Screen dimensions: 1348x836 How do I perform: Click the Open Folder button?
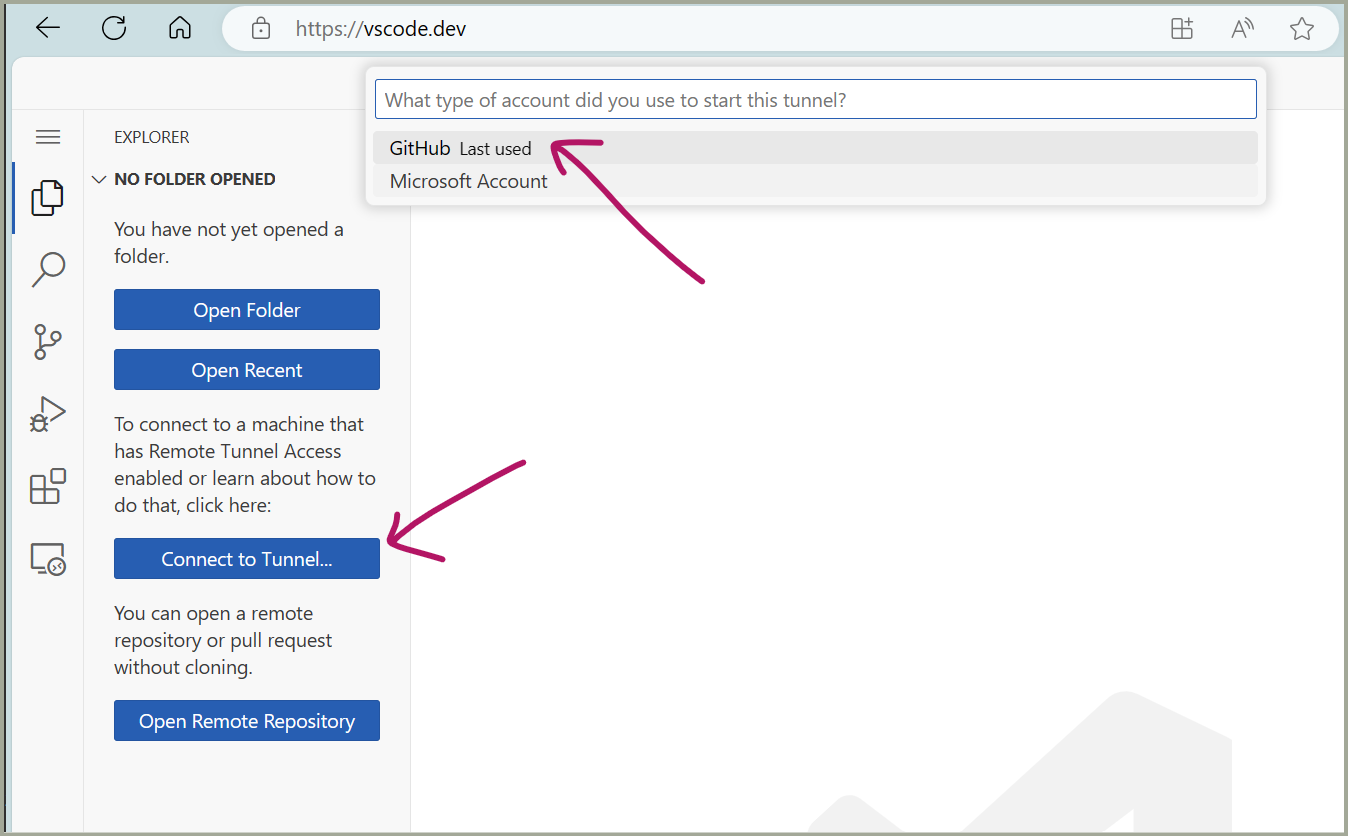[x=247, y=310]
